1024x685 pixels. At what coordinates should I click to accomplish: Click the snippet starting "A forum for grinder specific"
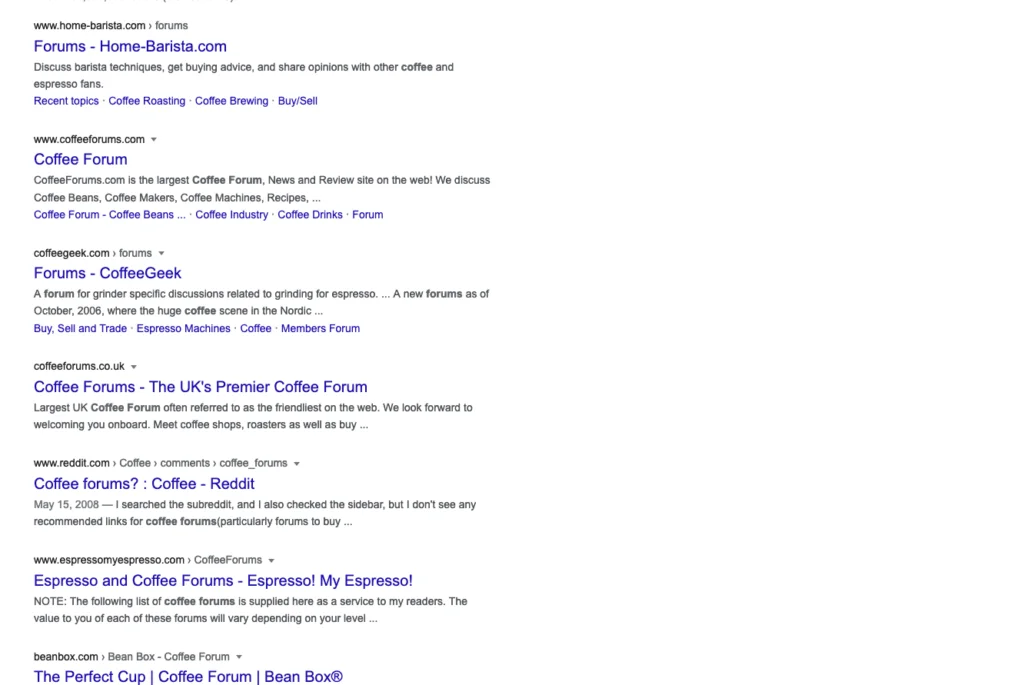click(x=261, y=302)
